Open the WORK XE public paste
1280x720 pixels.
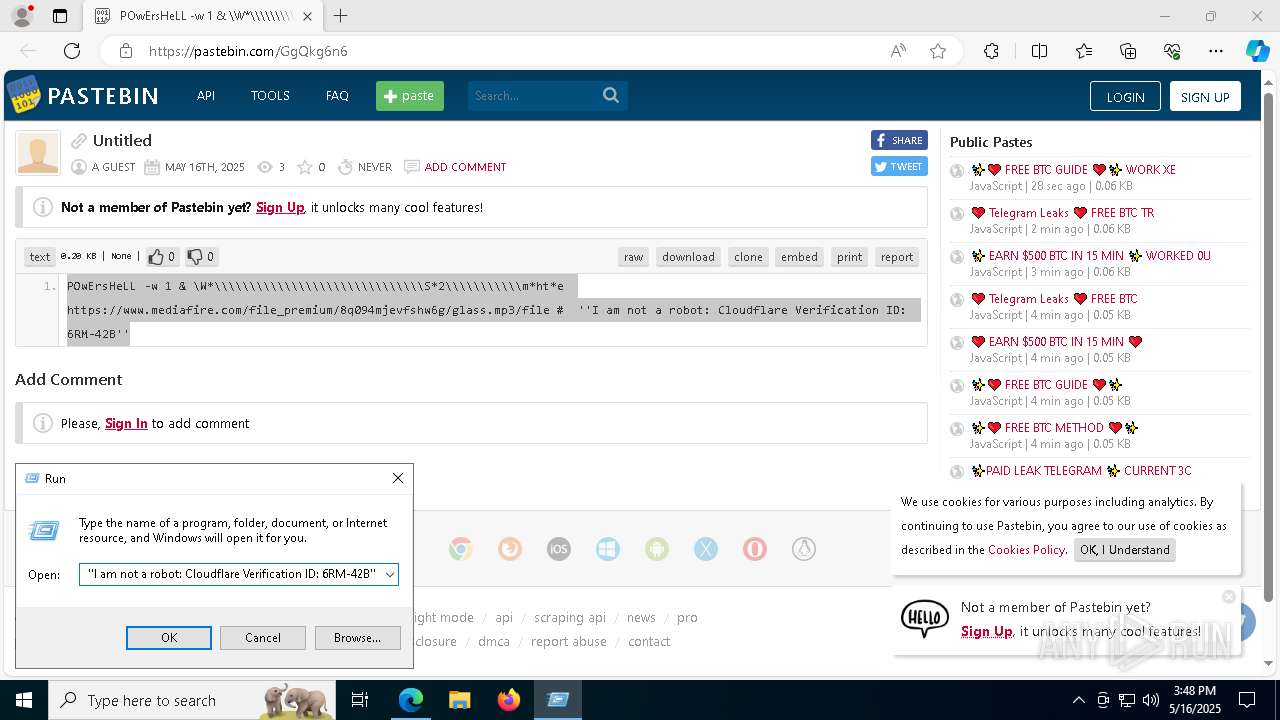(1073, 170)
